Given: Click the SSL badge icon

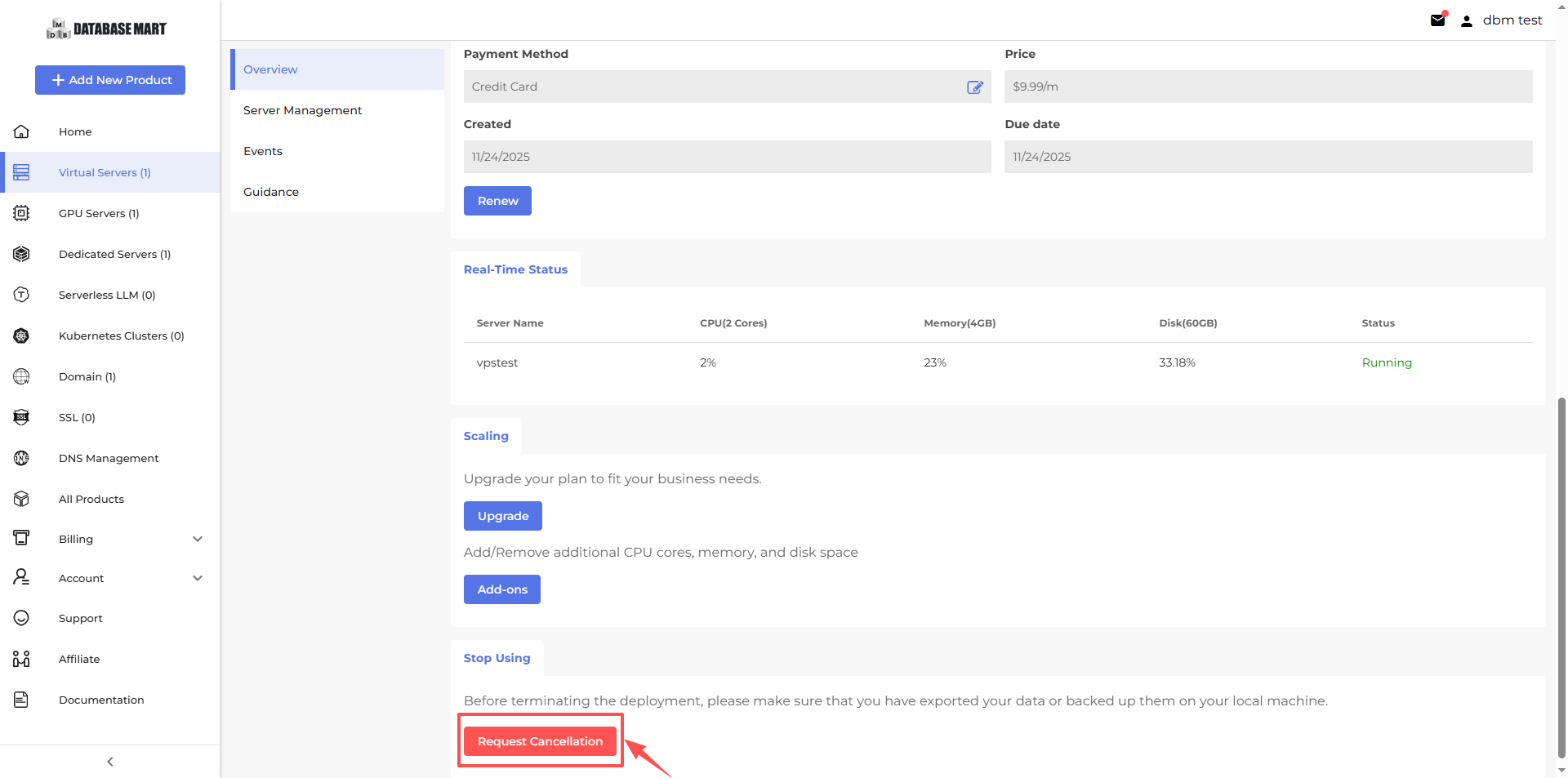Looking at the screenshot, I should click(21, 417).
